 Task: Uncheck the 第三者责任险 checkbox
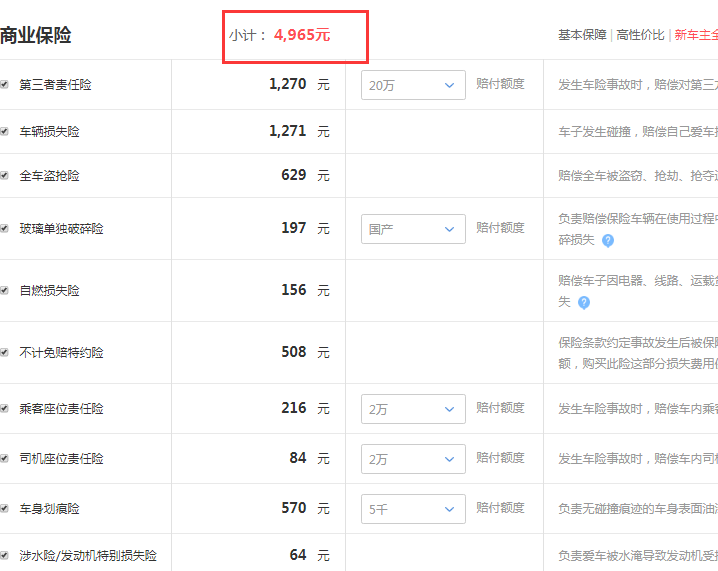(x=4, y=84)
